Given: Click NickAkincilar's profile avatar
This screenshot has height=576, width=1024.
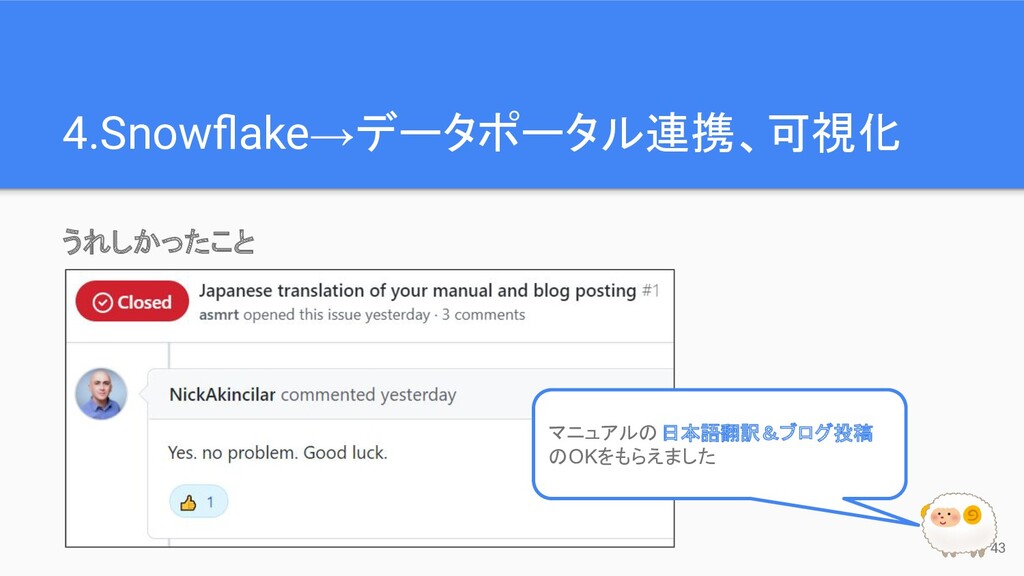Looking at the screenshot, I should [101, 394].
